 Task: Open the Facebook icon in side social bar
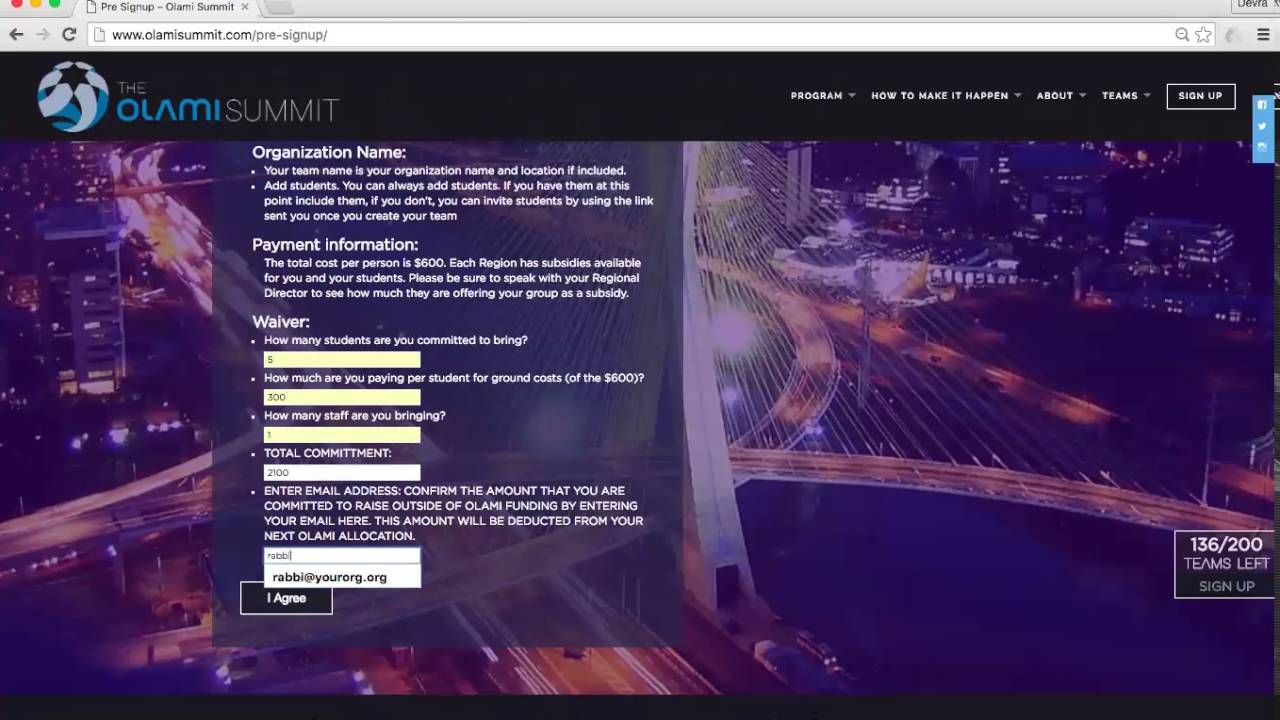coord(1262,105)
